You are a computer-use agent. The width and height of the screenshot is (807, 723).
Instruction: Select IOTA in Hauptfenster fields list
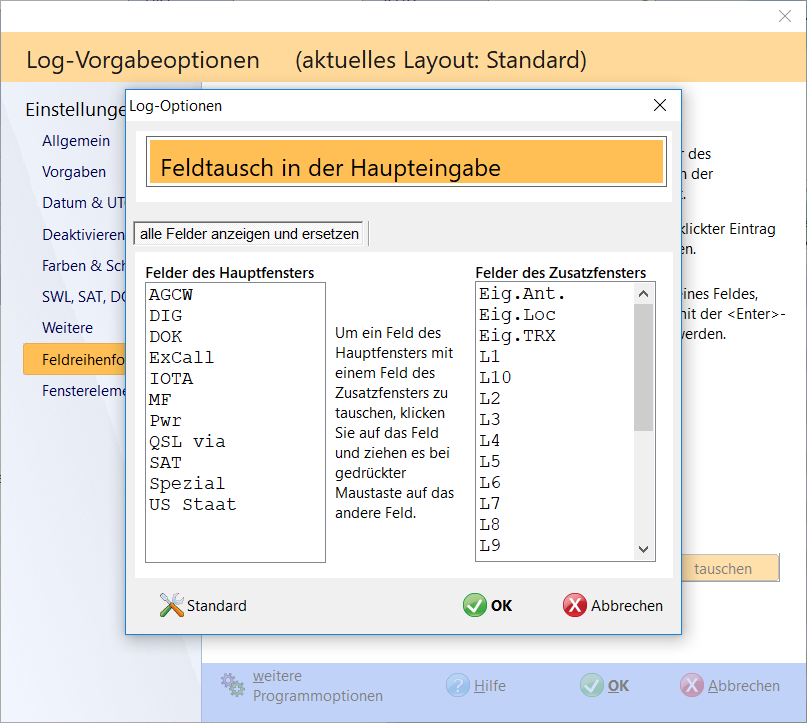[235, 379]
